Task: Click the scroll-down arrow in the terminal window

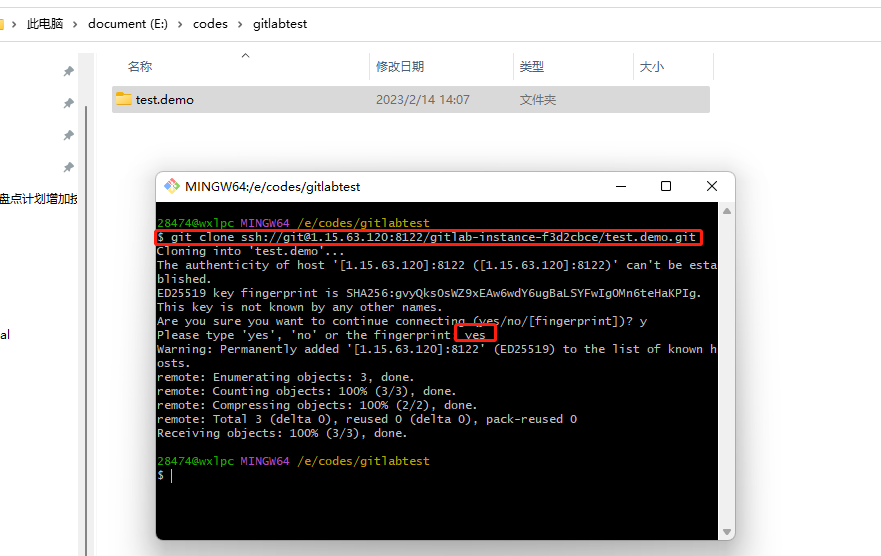Action: [726, 531]
